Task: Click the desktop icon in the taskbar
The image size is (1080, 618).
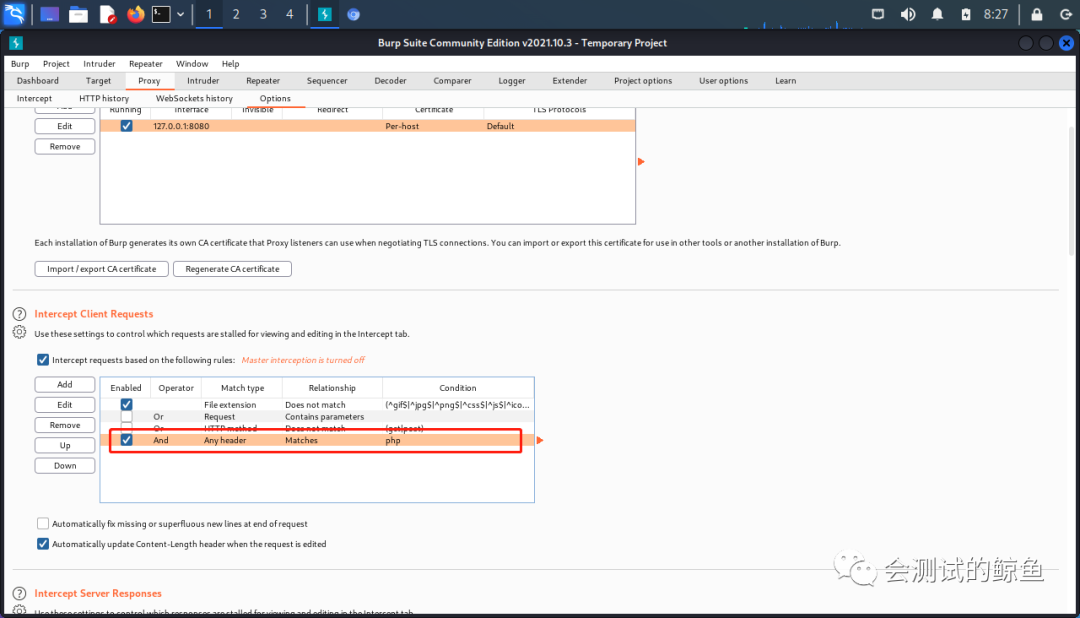Action: (x=49, y=14)
